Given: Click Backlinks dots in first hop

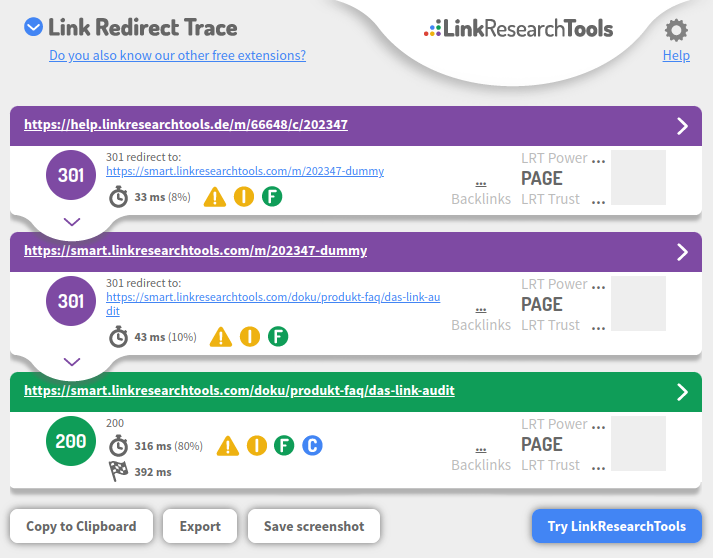Looking at the screenshot, I should coord(481,184).
